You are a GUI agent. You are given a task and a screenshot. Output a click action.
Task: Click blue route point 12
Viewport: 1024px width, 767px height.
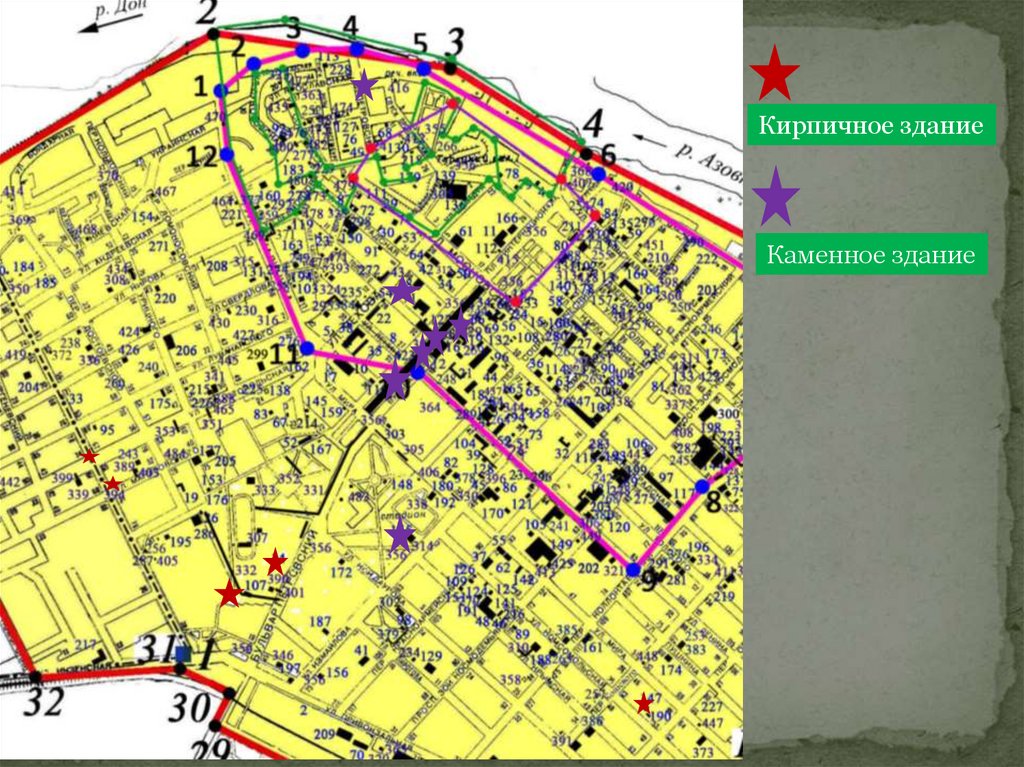pos(227,154)
